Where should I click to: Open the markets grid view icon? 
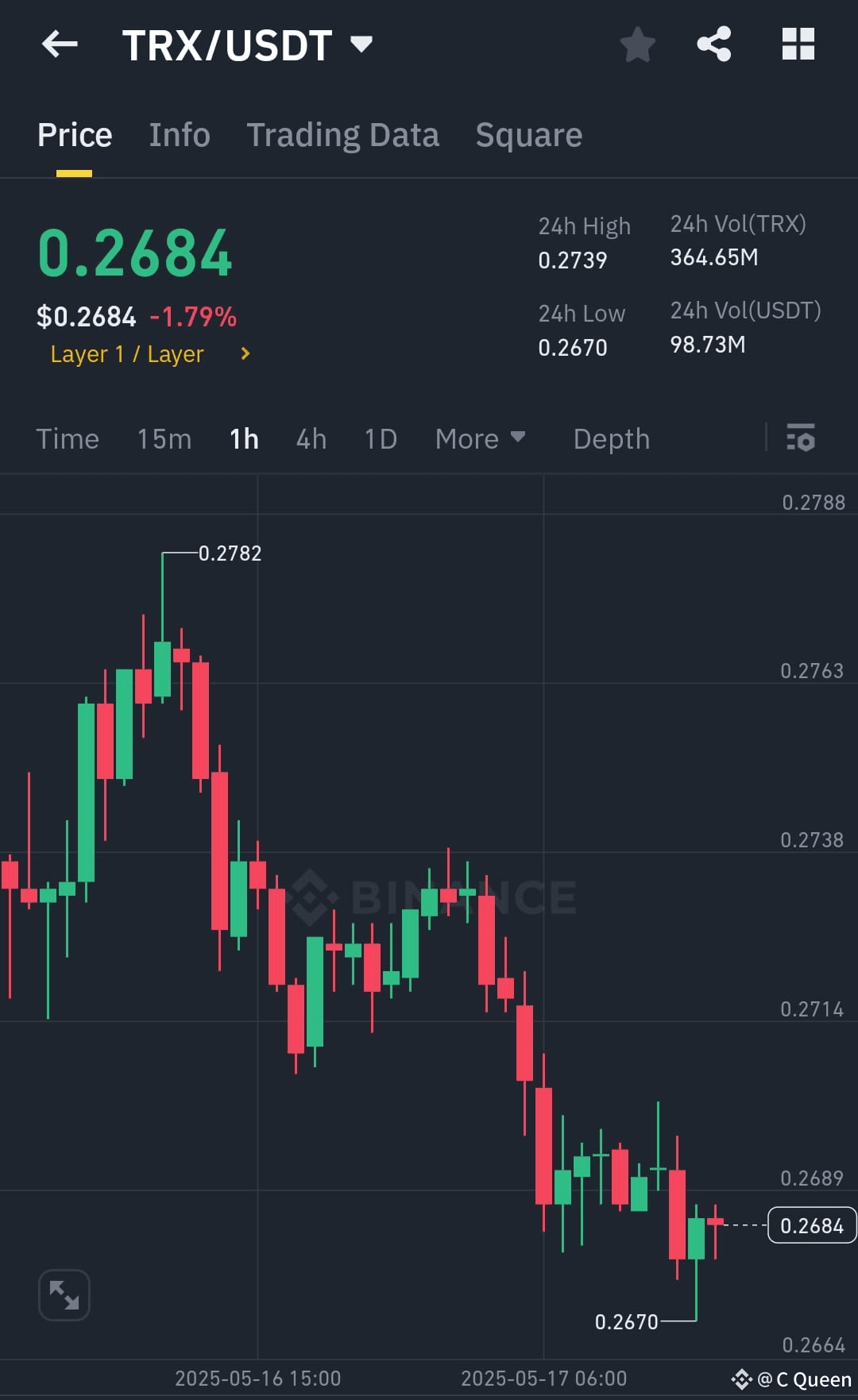[798, 45]
